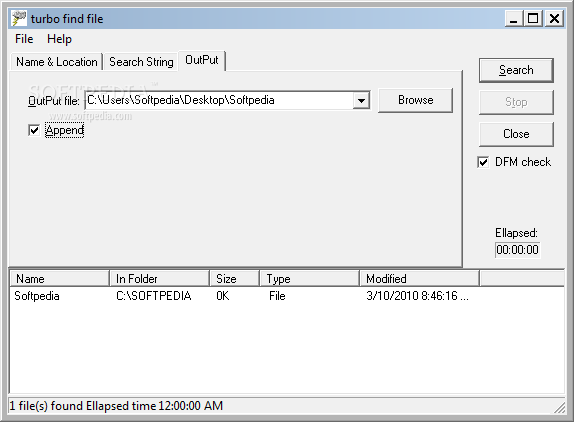Close the window with the X button

coord(554,18)
